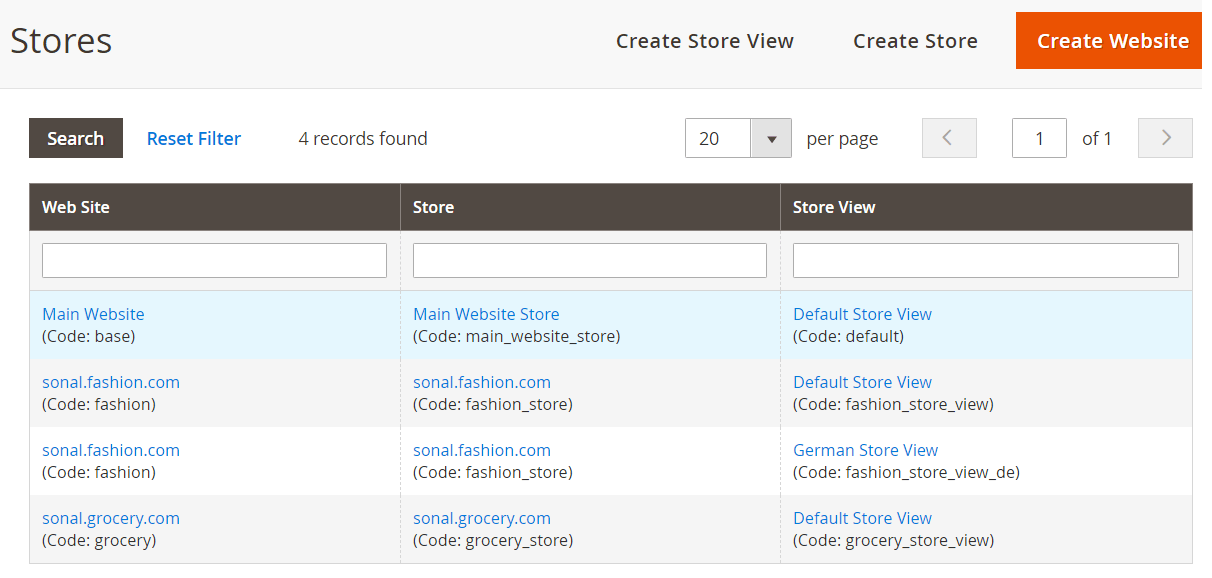Go to the previous page arrow
Image resolution: width=1212 pixels, height=578 pixels.
click(x=949, y=138)
